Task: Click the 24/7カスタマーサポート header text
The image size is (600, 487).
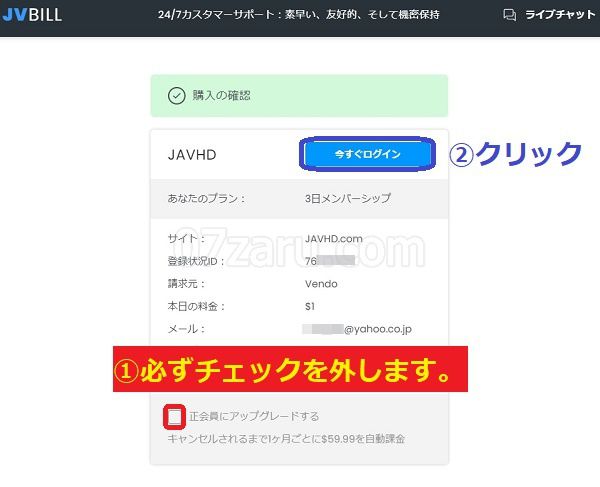Action: pyautogui.click(x=298, y=15)
